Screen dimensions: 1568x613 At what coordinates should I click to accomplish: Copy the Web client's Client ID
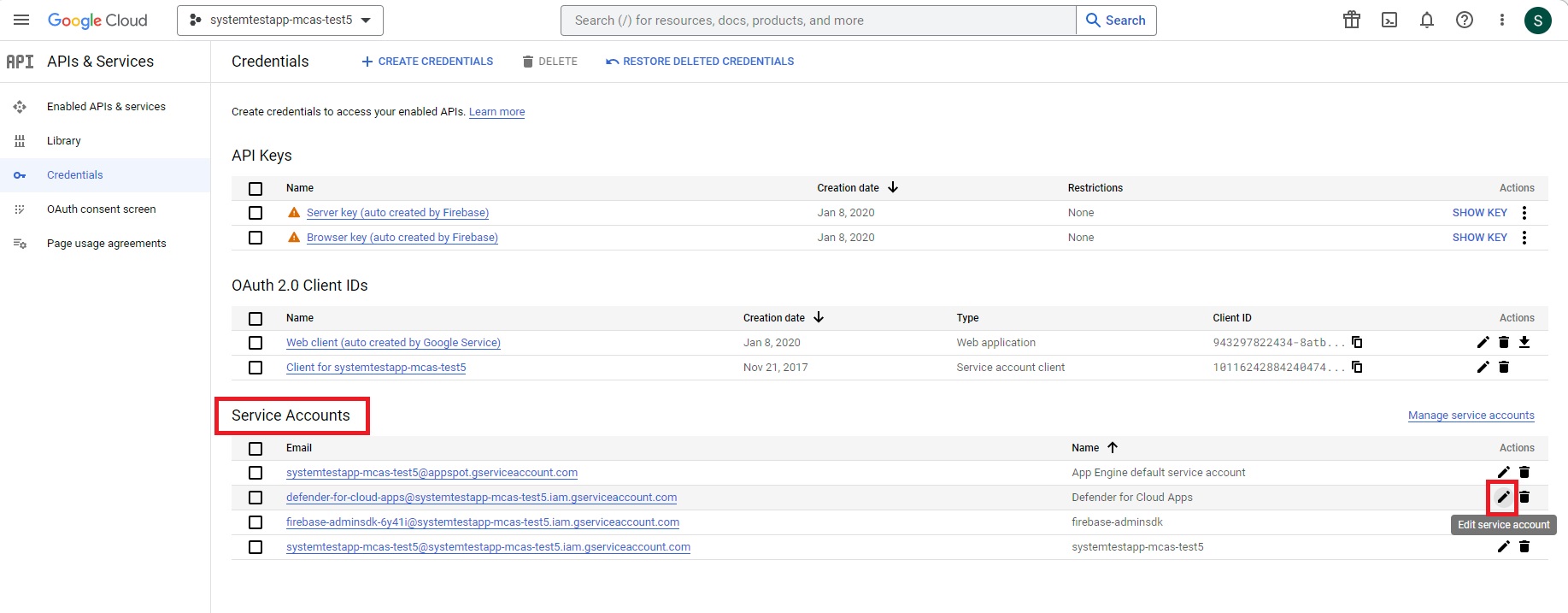[x=1357, y=342]
